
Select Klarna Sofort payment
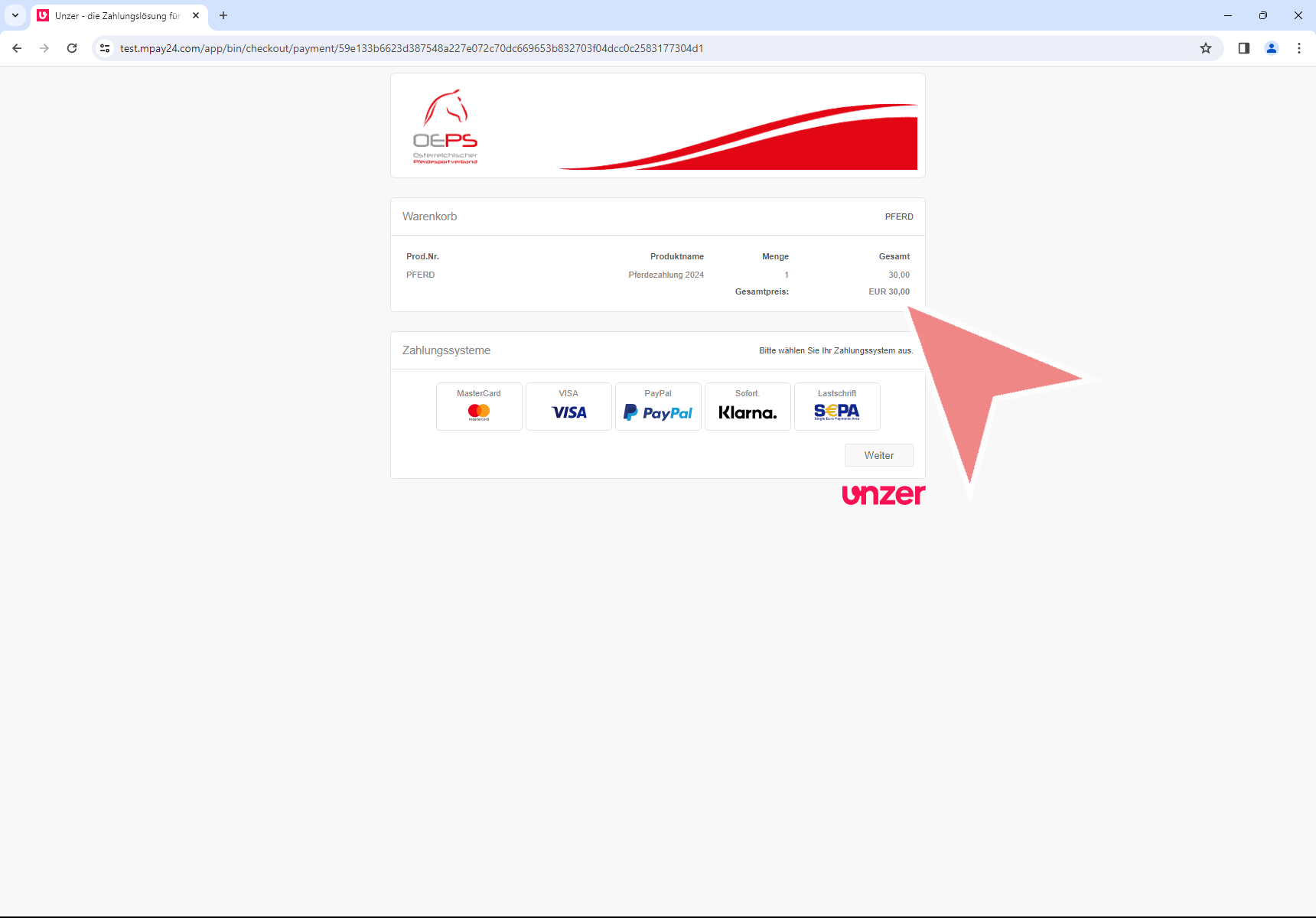click(x=748, y=406)
